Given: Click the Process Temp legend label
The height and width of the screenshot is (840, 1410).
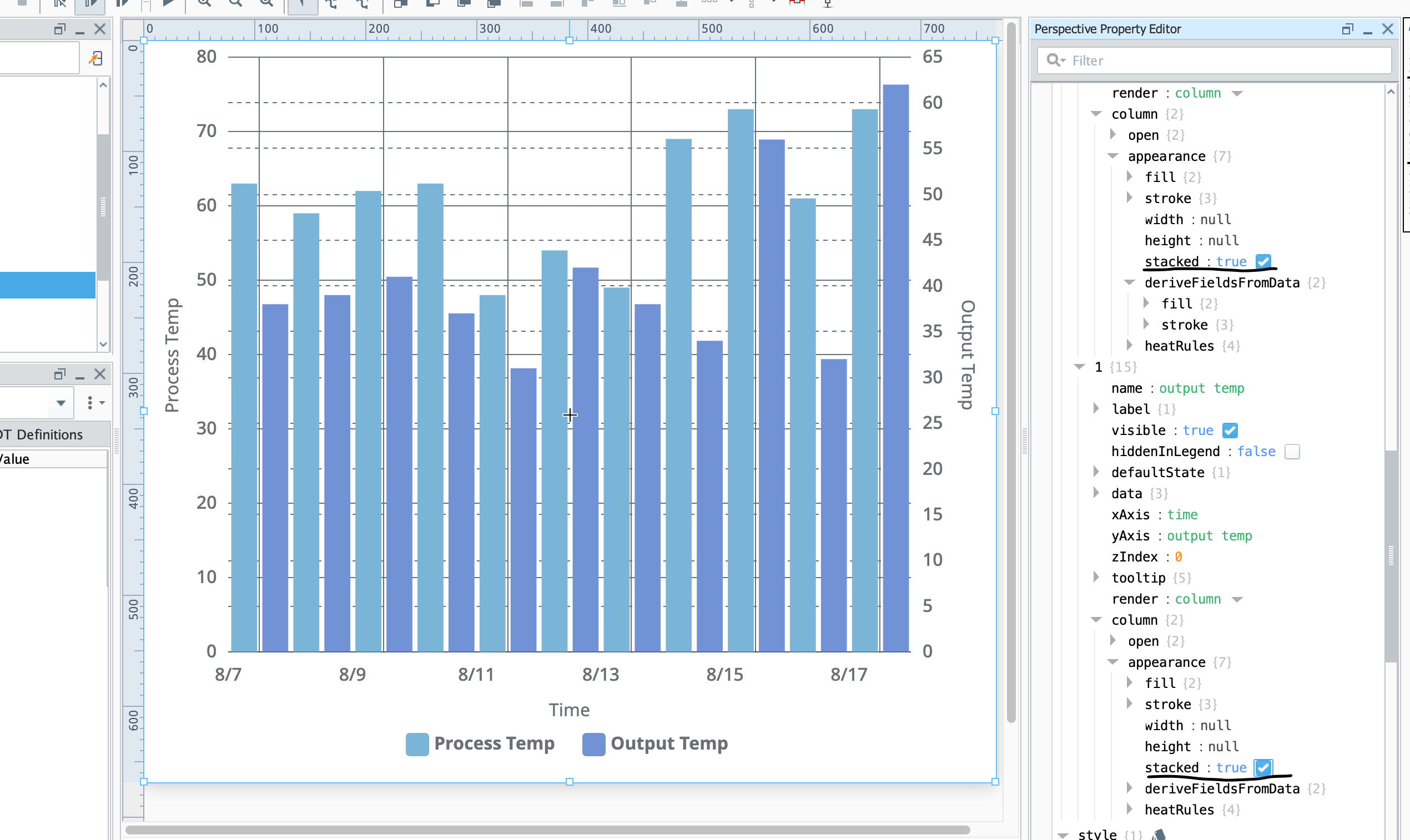Looking at the screenshot, I should [494, 744].
